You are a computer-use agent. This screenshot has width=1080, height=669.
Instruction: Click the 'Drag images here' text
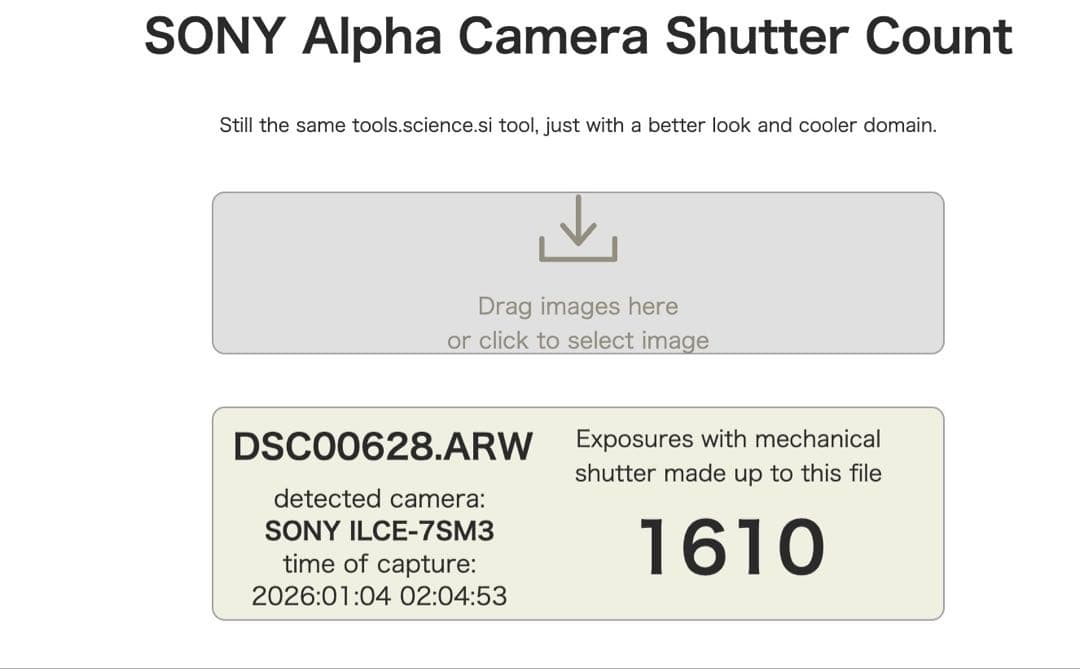tap(578, 306)
